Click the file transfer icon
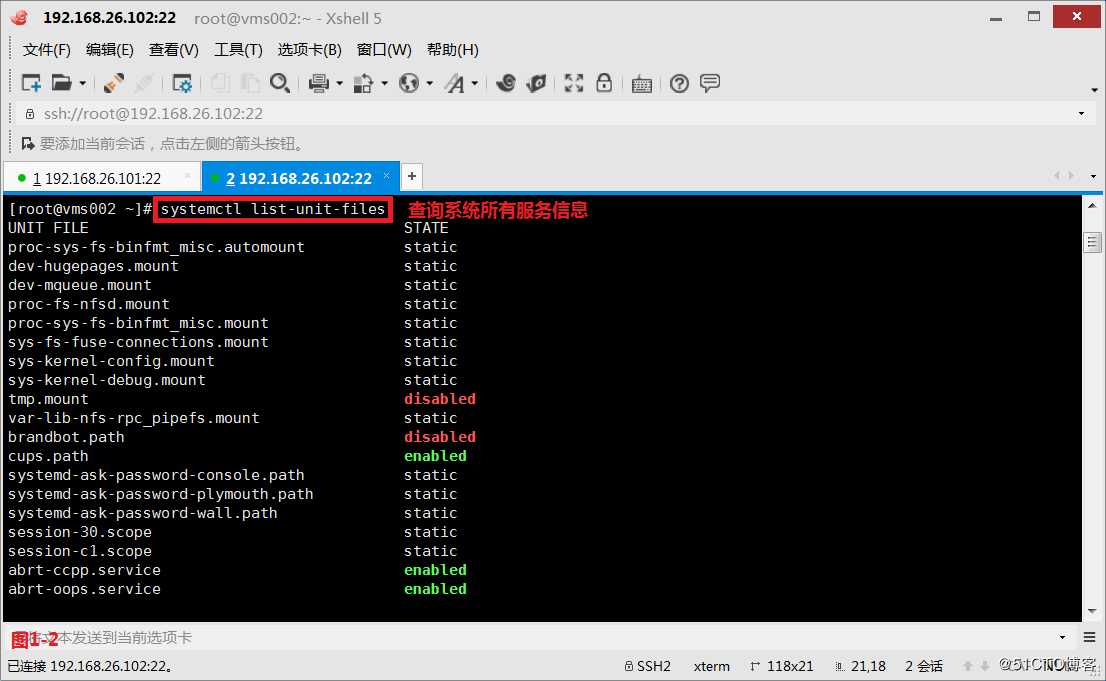1106x681 pixels. (363, 83)
